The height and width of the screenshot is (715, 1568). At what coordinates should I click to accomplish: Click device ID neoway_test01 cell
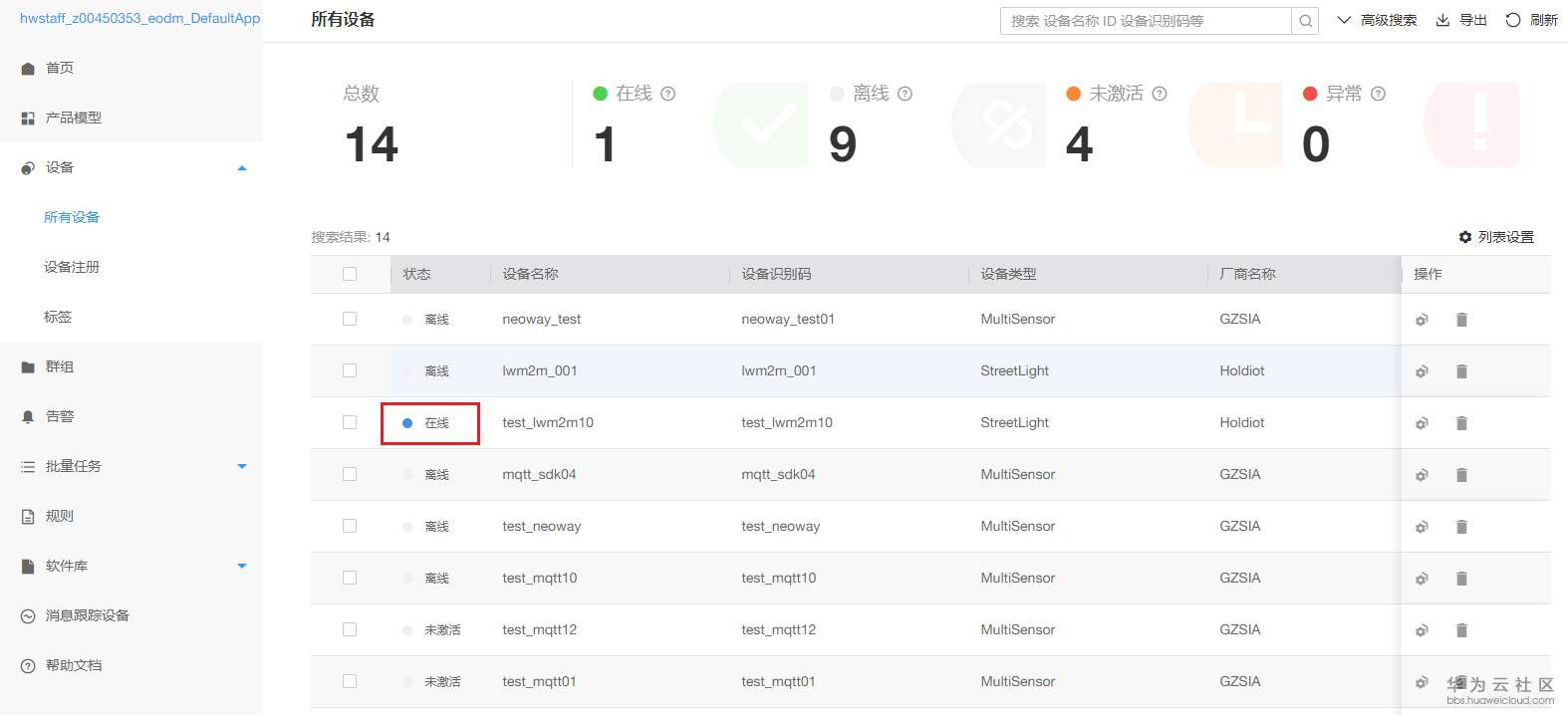click(x=788, y=319)
